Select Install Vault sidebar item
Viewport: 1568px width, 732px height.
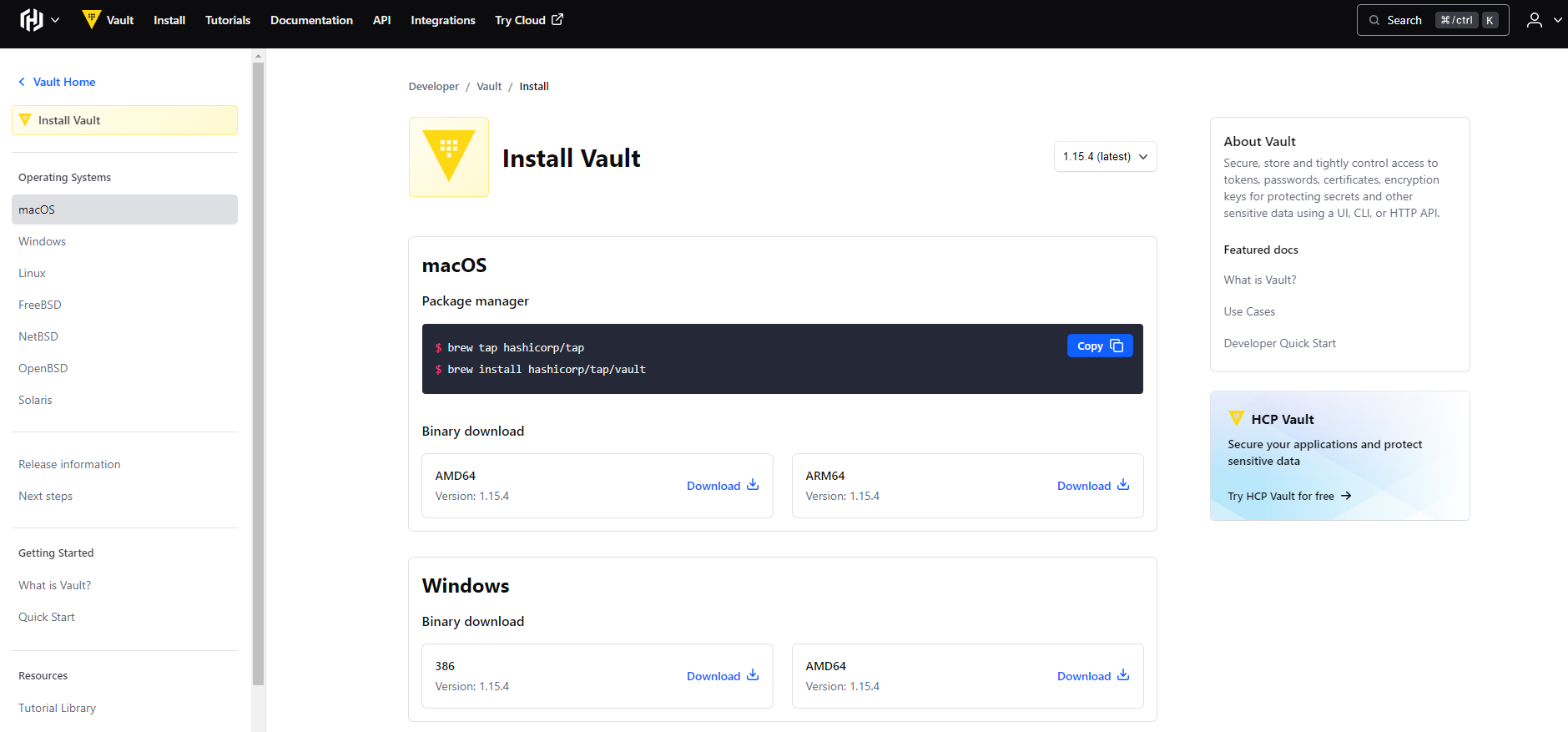pos(124,120)
